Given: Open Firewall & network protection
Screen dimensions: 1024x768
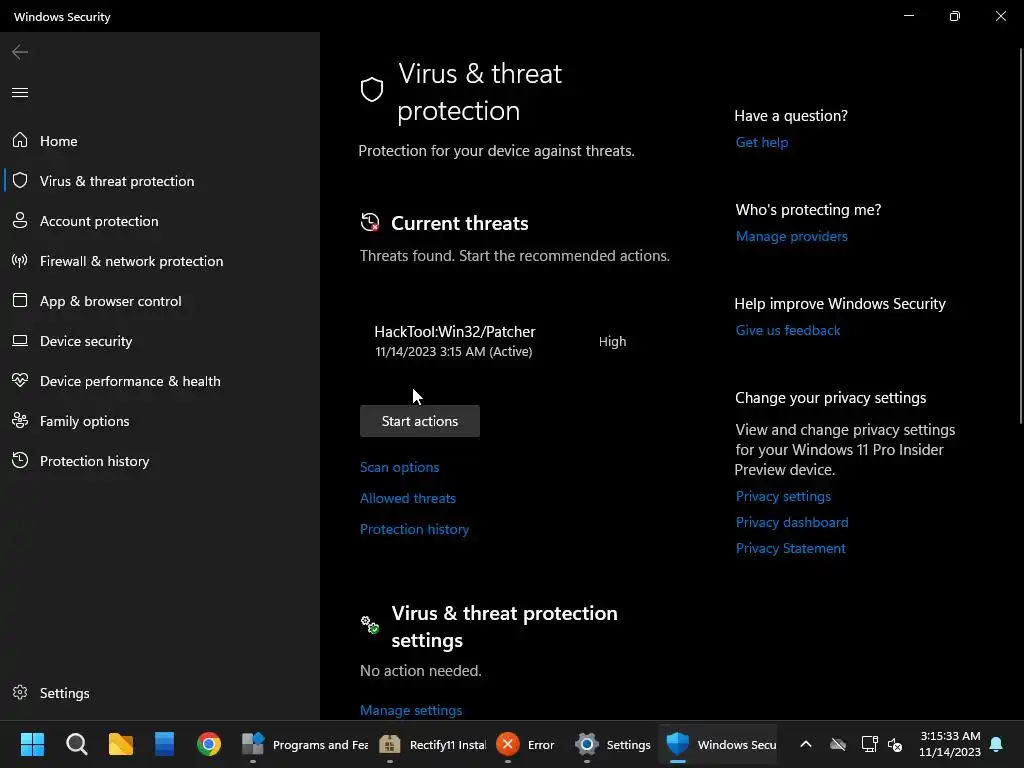Looking at the screenshot, I should point(160,261).
